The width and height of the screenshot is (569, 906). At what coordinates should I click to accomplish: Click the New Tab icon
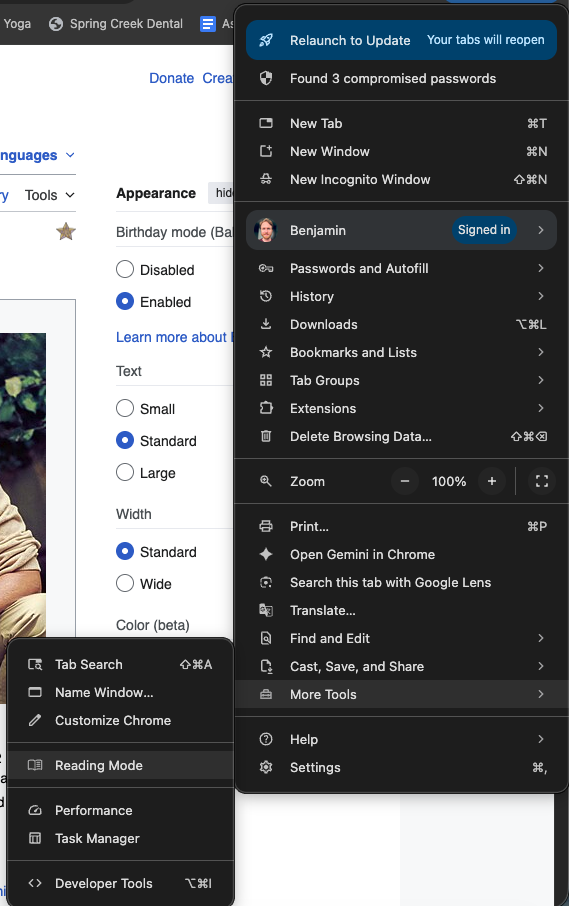[266, 123]
